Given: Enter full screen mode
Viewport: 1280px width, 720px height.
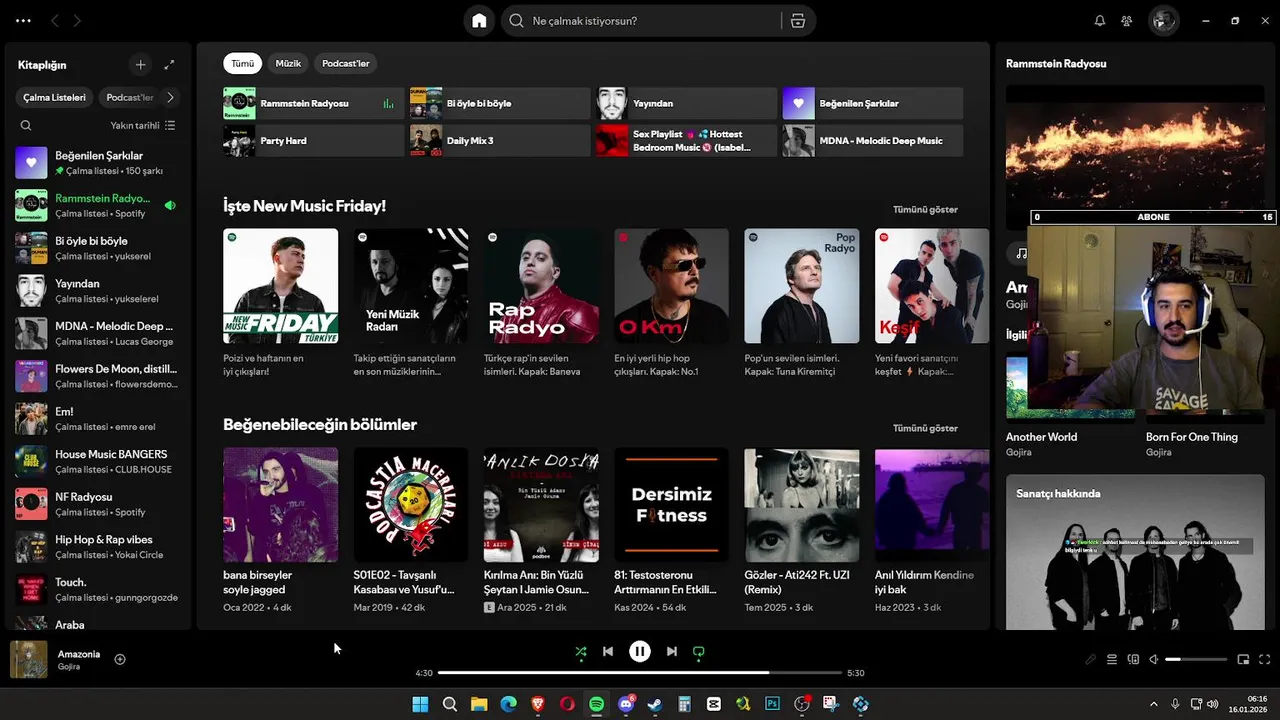Looking at the screenshot, I should pyautogui.click(x=1265, y=659).
